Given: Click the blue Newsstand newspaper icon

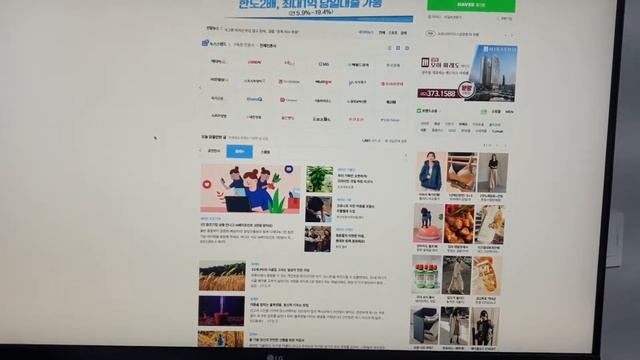Looking at the screenshot, I should pyautogui.click(x=205, y=43).
